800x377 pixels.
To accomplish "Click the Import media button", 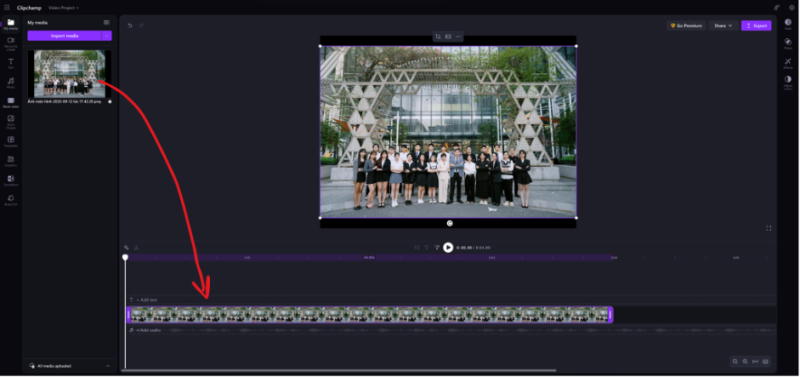I will [x=64, y=36].
